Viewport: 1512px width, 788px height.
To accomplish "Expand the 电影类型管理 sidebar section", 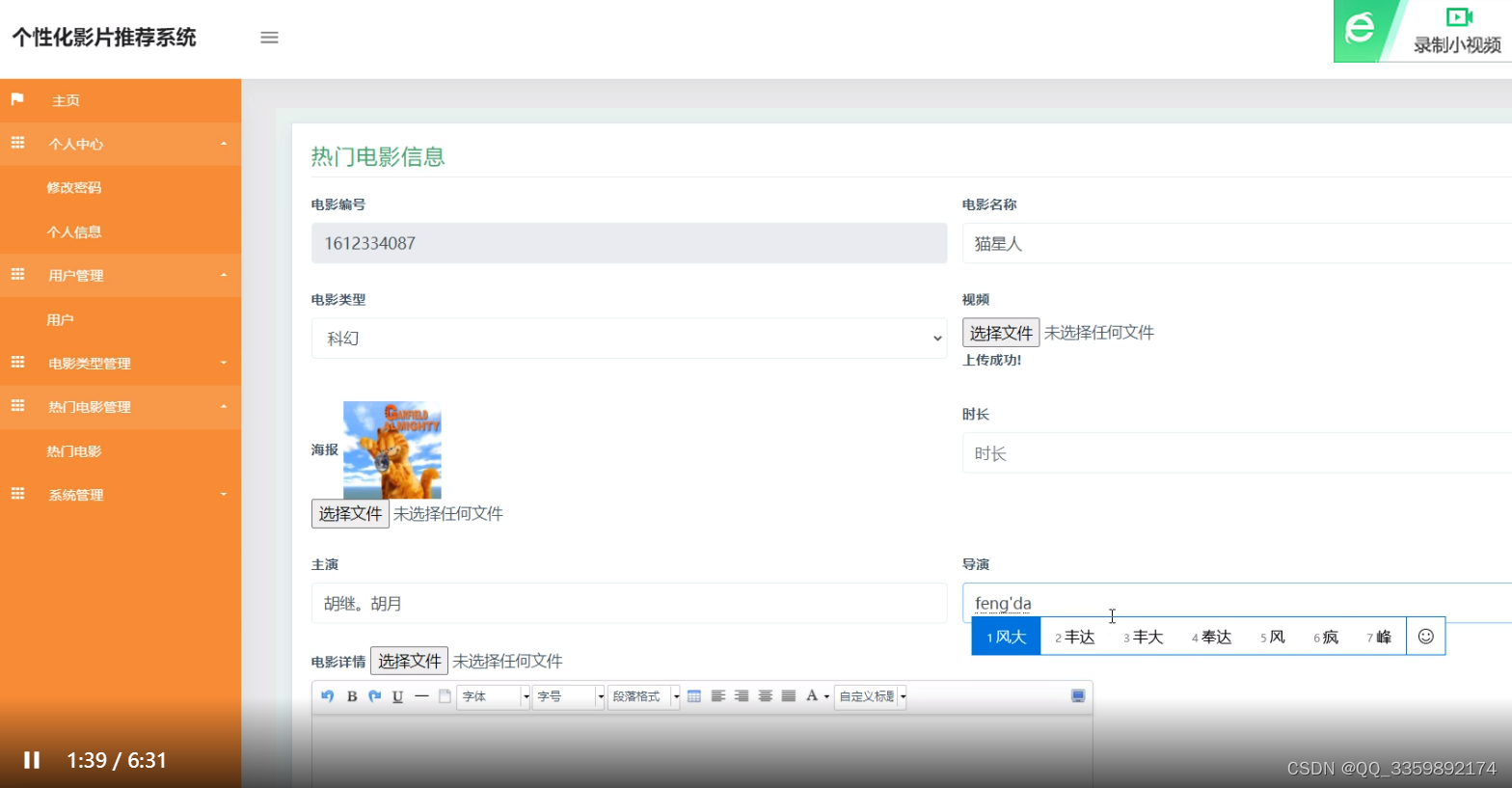I will (121, 363).
